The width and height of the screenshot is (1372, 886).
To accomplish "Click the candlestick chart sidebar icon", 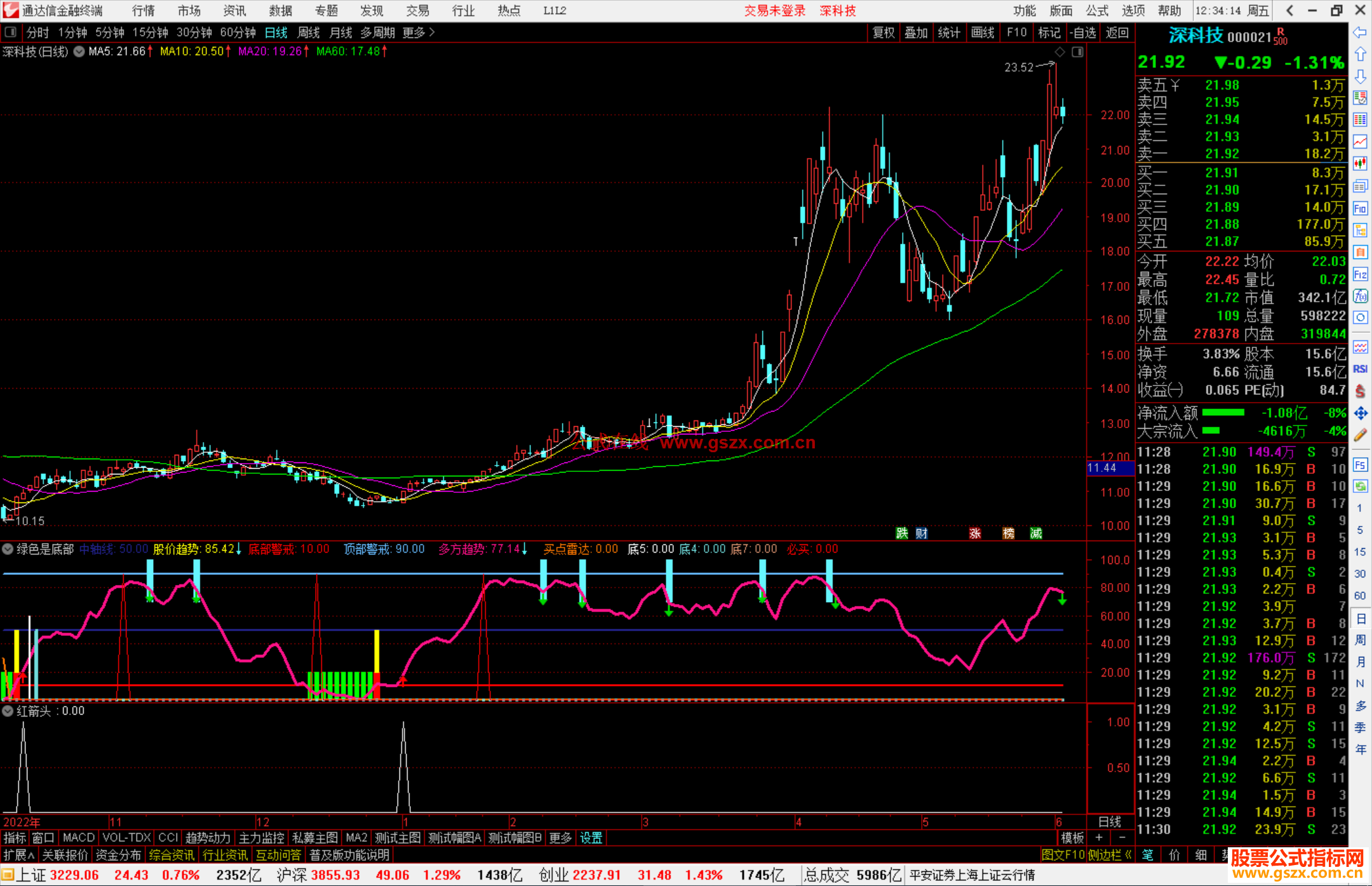I will coord(1360,163).
